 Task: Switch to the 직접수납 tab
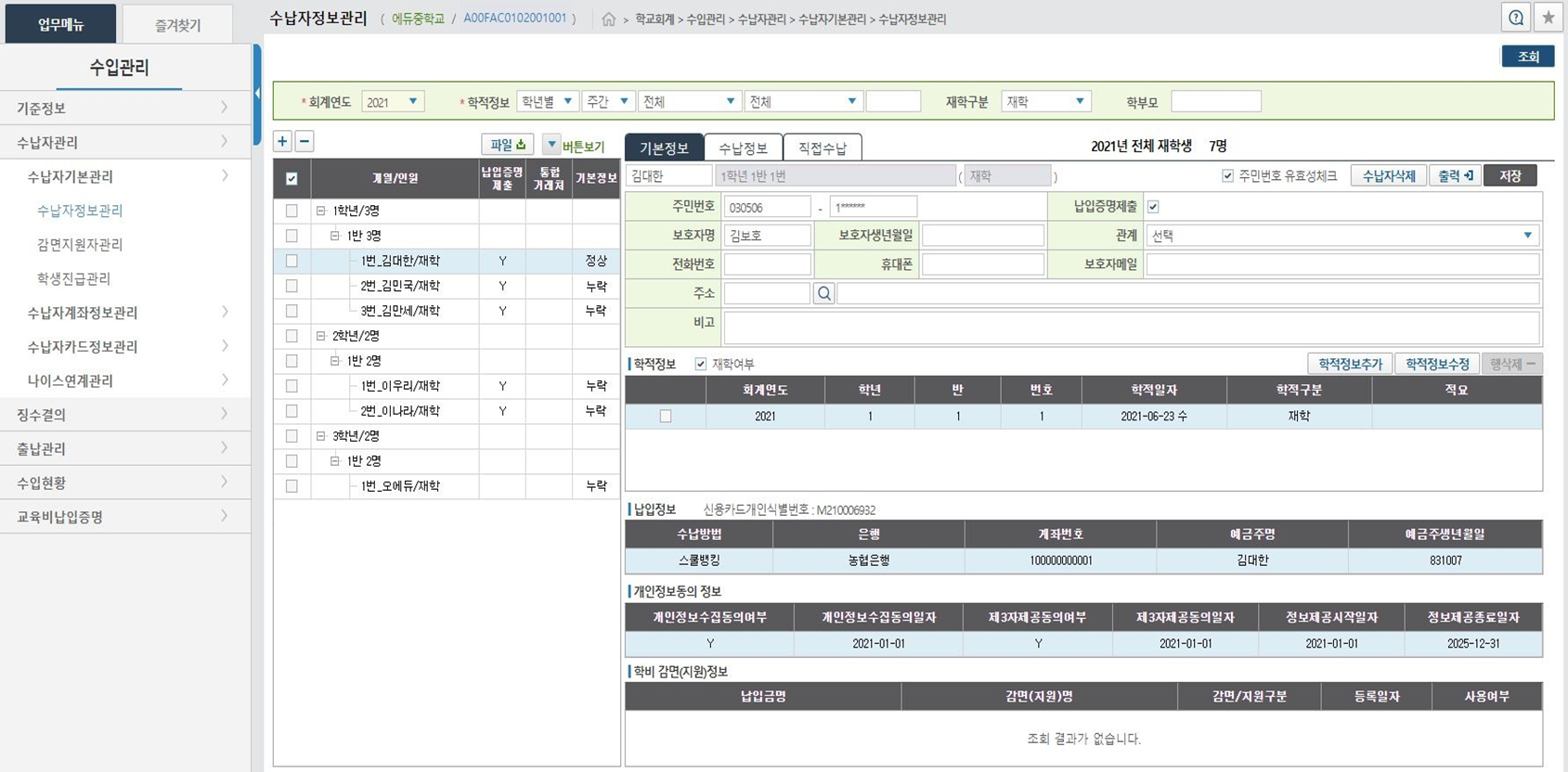pos(823,148)
